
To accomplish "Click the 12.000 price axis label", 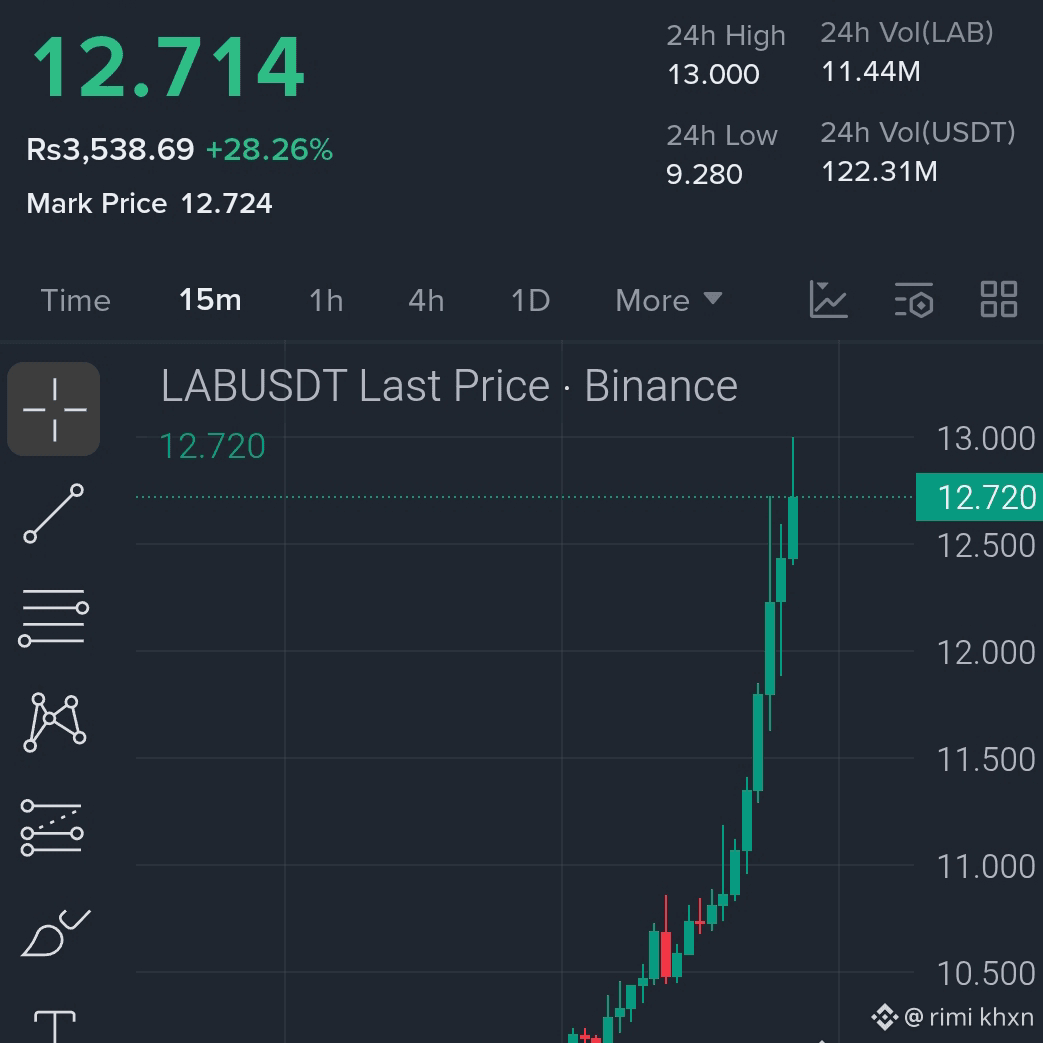I will (x=986, y=653).
